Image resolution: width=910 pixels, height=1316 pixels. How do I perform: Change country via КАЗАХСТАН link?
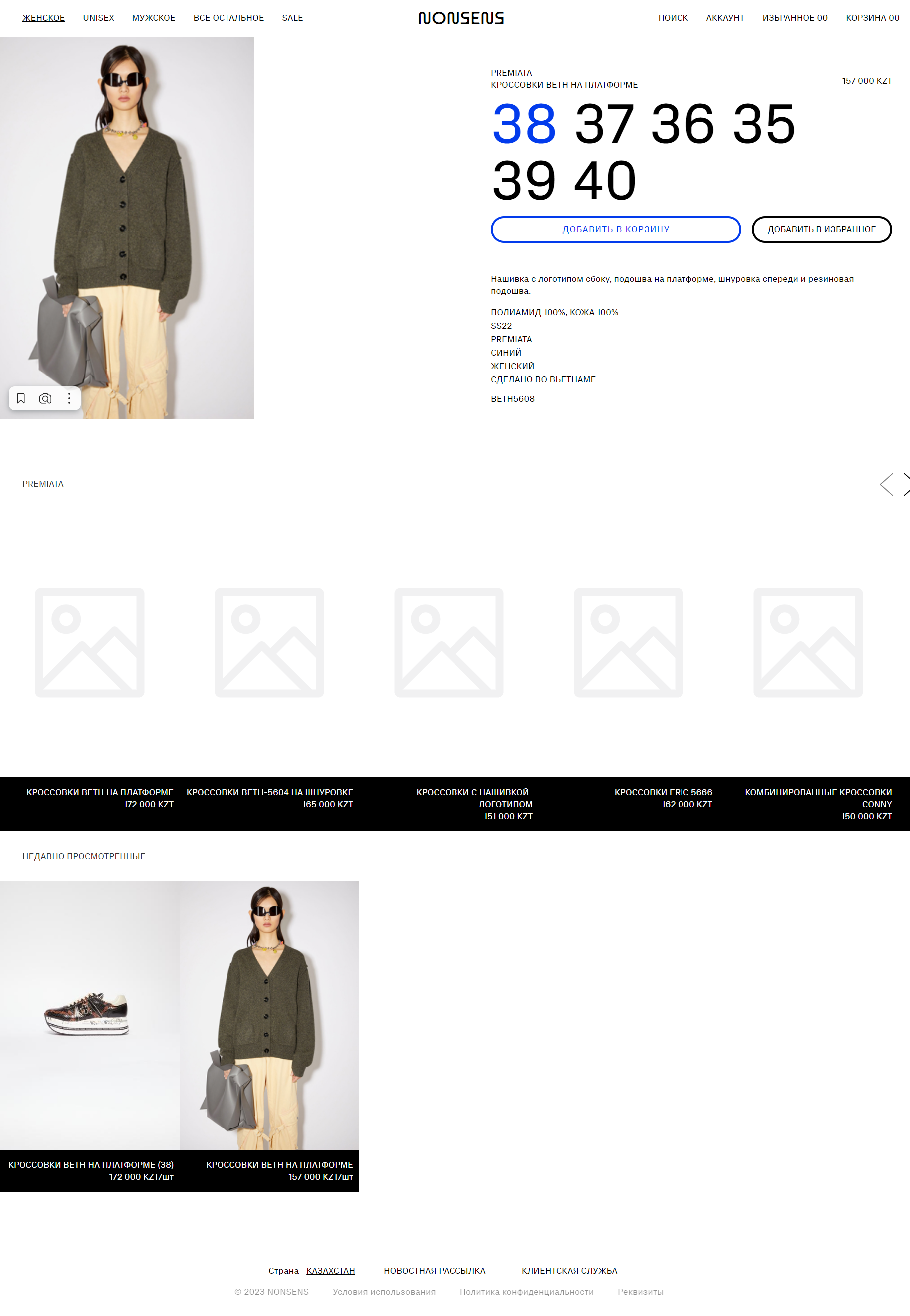331,1271
